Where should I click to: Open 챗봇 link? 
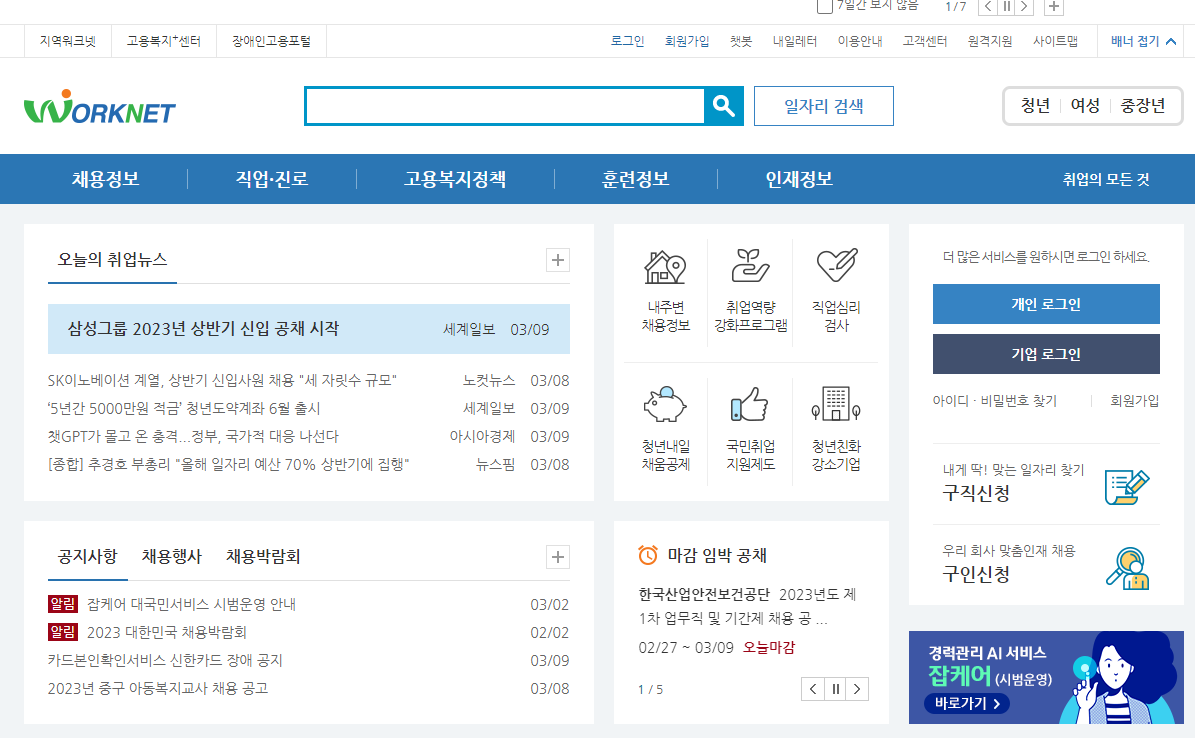(741, 41)
